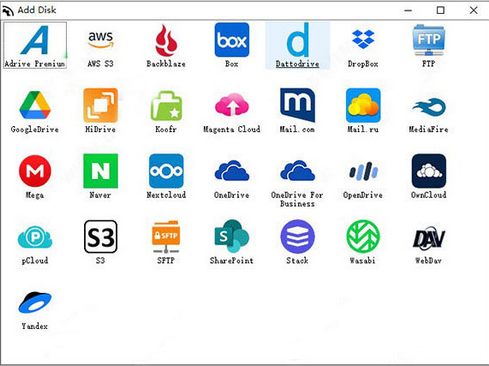Choose the DropBox icon
Viewport: 489px width, 366px height.
pos(363,39)
